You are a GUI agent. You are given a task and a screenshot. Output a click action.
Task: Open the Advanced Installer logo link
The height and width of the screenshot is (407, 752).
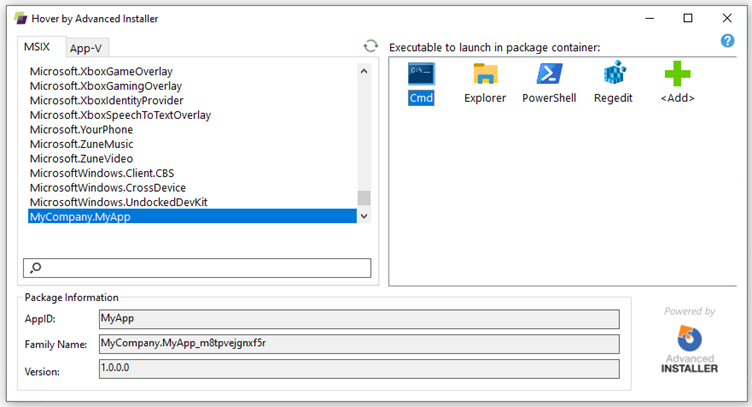tap(689, 349)
